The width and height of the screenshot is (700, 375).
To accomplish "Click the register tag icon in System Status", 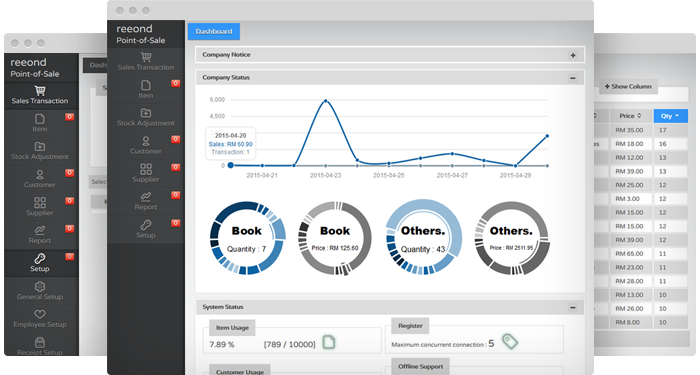I will tap(509, 342).
